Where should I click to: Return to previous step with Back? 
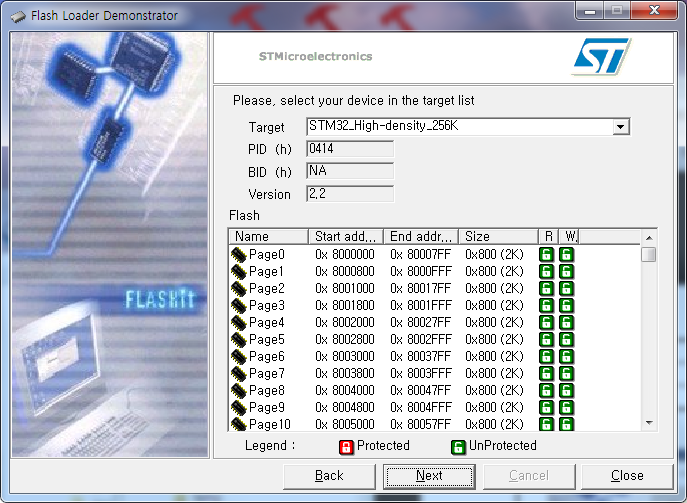click(329, 476)
